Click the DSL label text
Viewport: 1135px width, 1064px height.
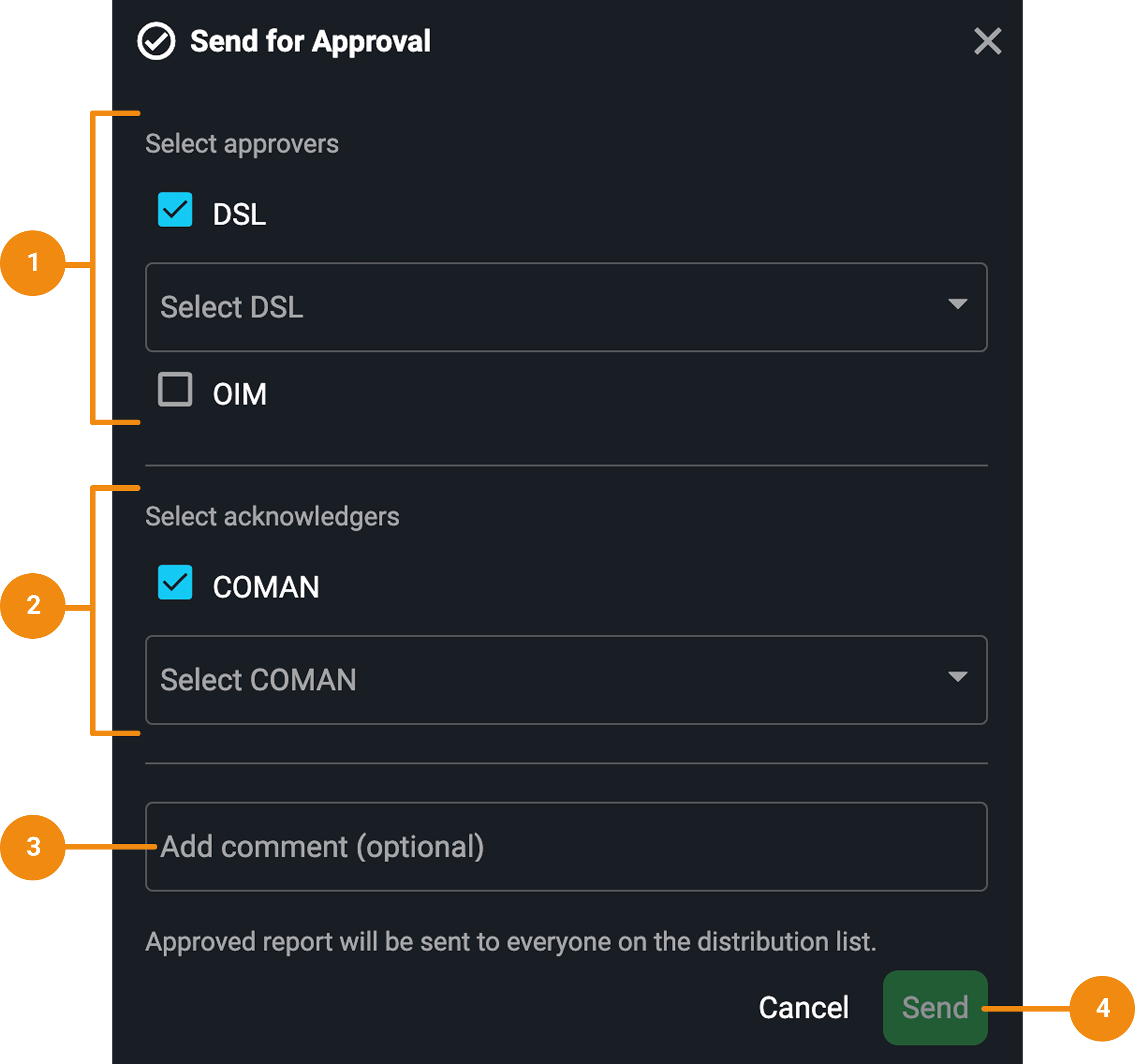(x=239, y=215)
